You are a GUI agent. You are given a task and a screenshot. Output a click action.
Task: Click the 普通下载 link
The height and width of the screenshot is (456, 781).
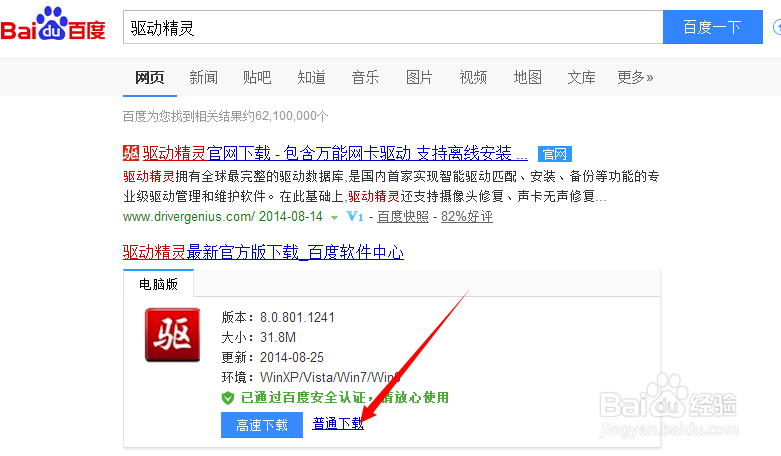(338, 424)
